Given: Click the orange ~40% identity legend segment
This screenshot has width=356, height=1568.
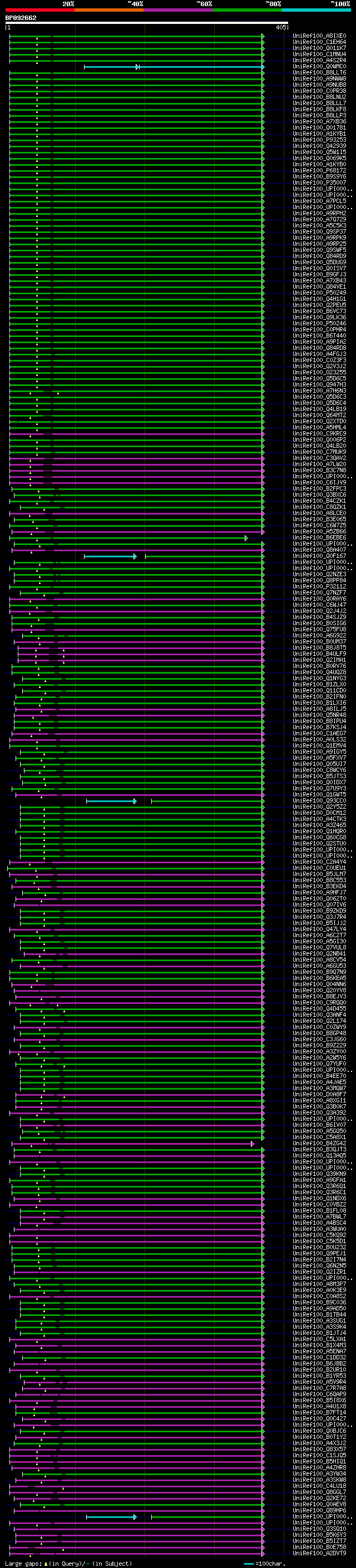Looking at the screenshot, I should point(109,10).
